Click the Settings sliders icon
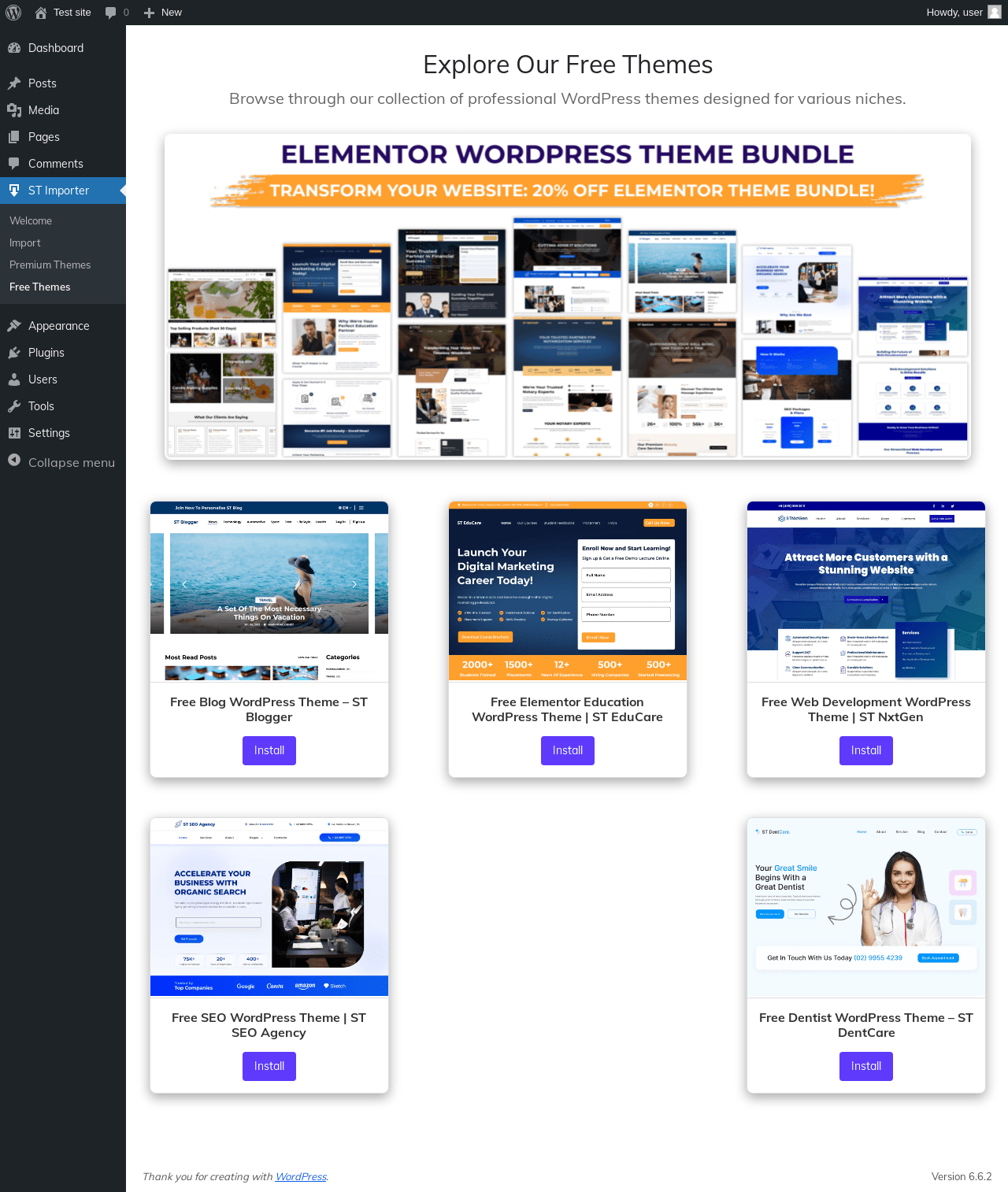The image size is (1008, 1192). pyautogui.click(x=14, y=433)
